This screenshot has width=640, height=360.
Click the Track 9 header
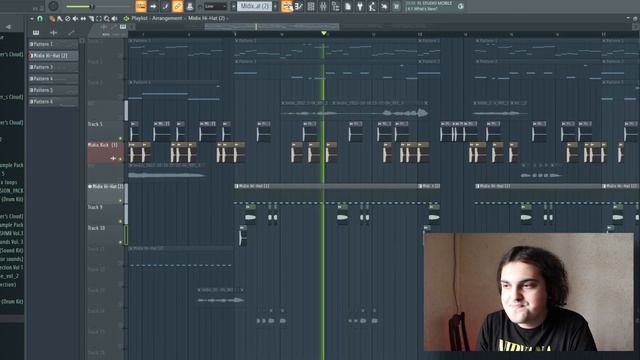click(x=105, y=214)
